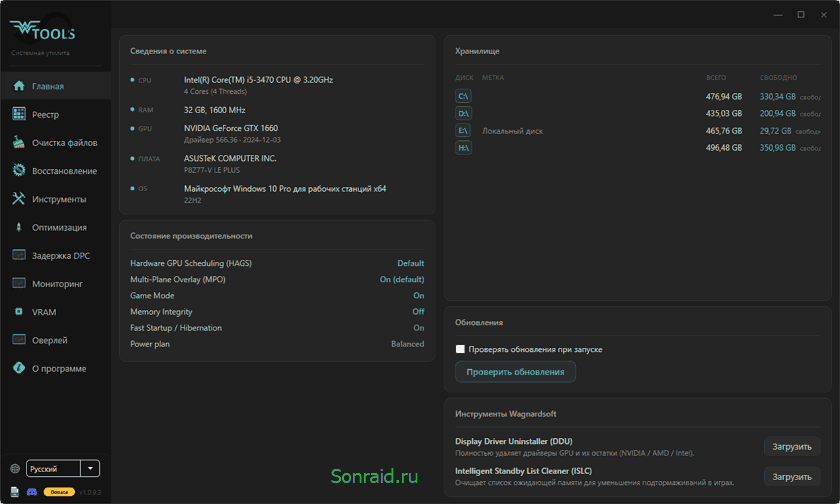Open Инструменты wrench icon
This screenshot has width=840, height=504.
[x=19, y=199]
